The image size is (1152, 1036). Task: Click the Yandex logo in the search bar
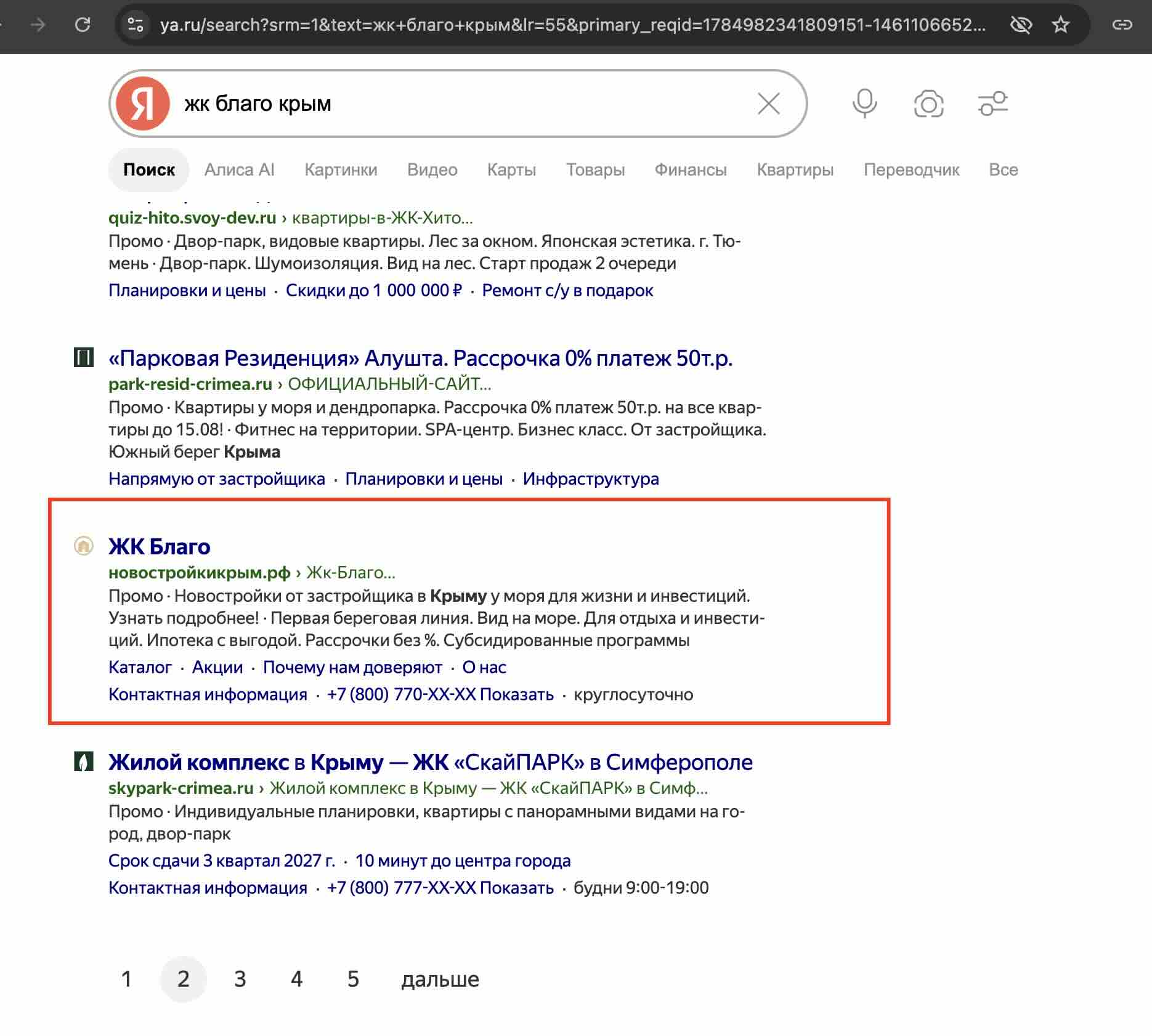coord(143,103)
